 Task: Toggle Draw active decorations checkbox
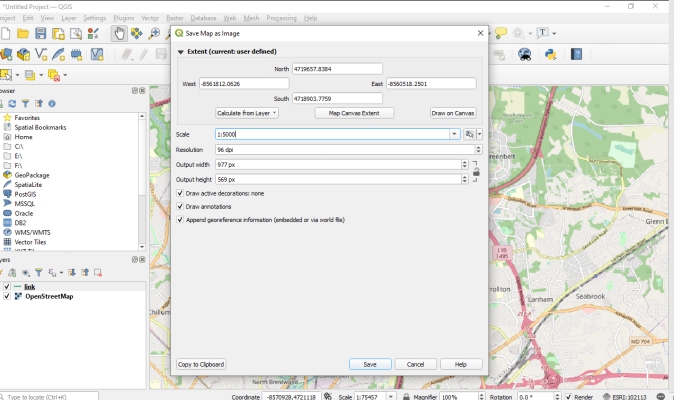point(180,193)
